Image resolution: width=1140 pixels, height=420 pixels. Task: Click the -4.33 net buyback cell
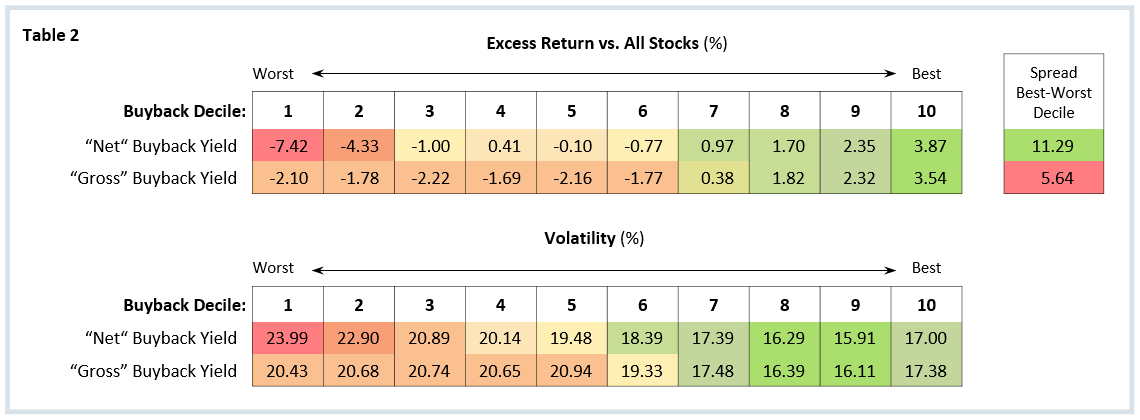pos(358,147)
